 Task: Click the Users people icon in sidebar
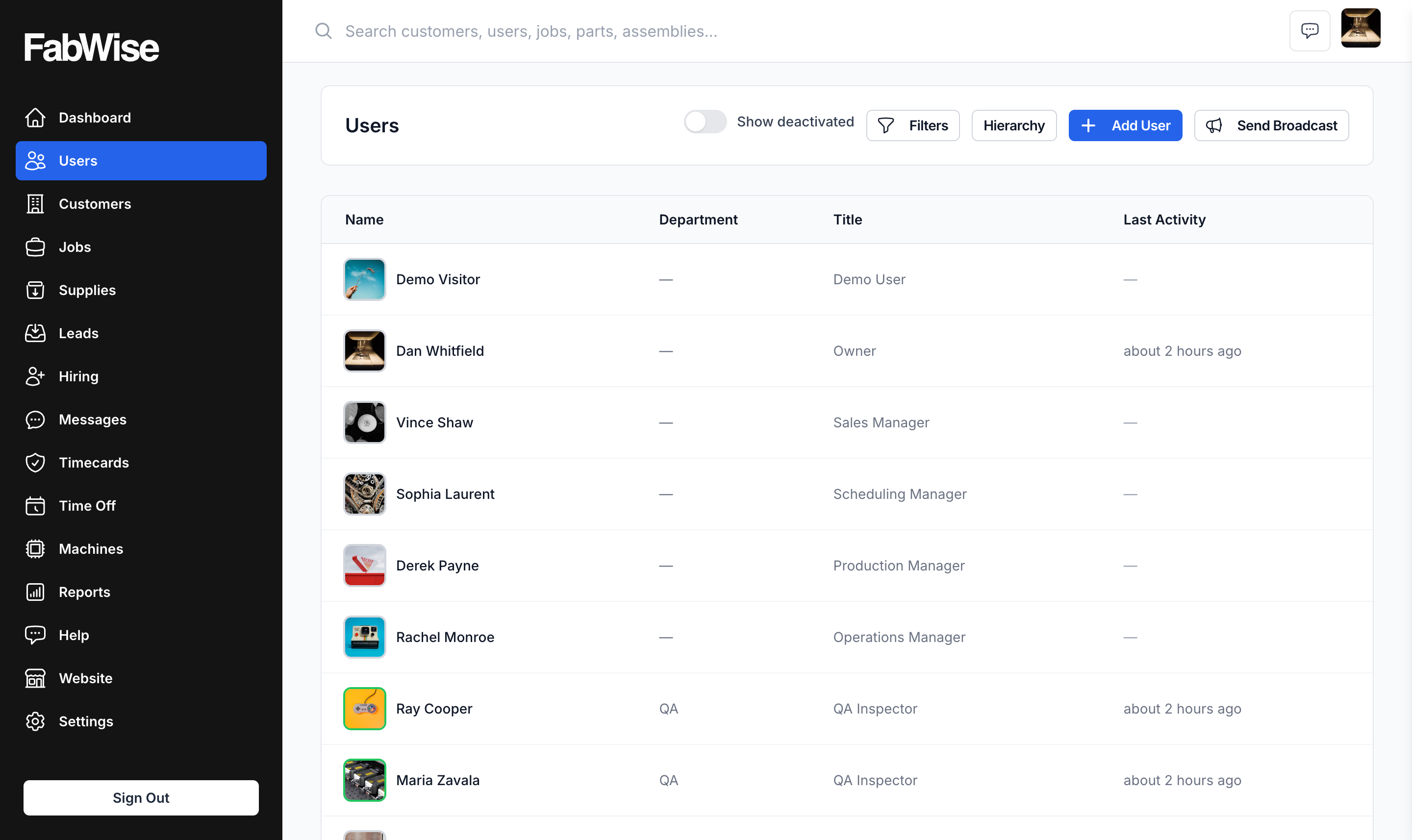35,161
